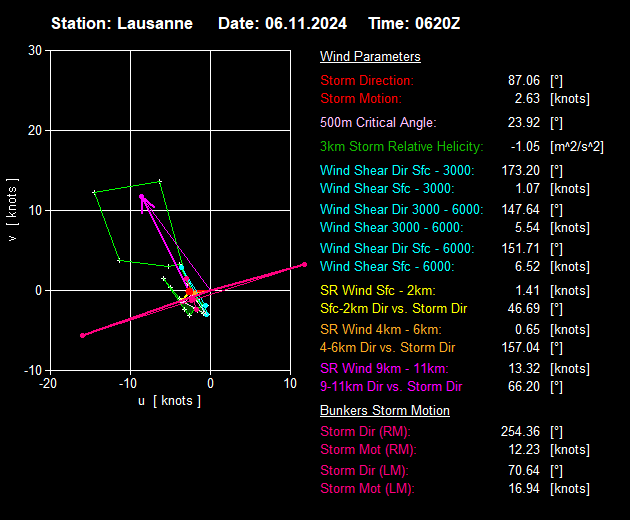Click the 'Time: 0620Z' text
The width and height of the screenshot is (630, 520).
[414, 23]
